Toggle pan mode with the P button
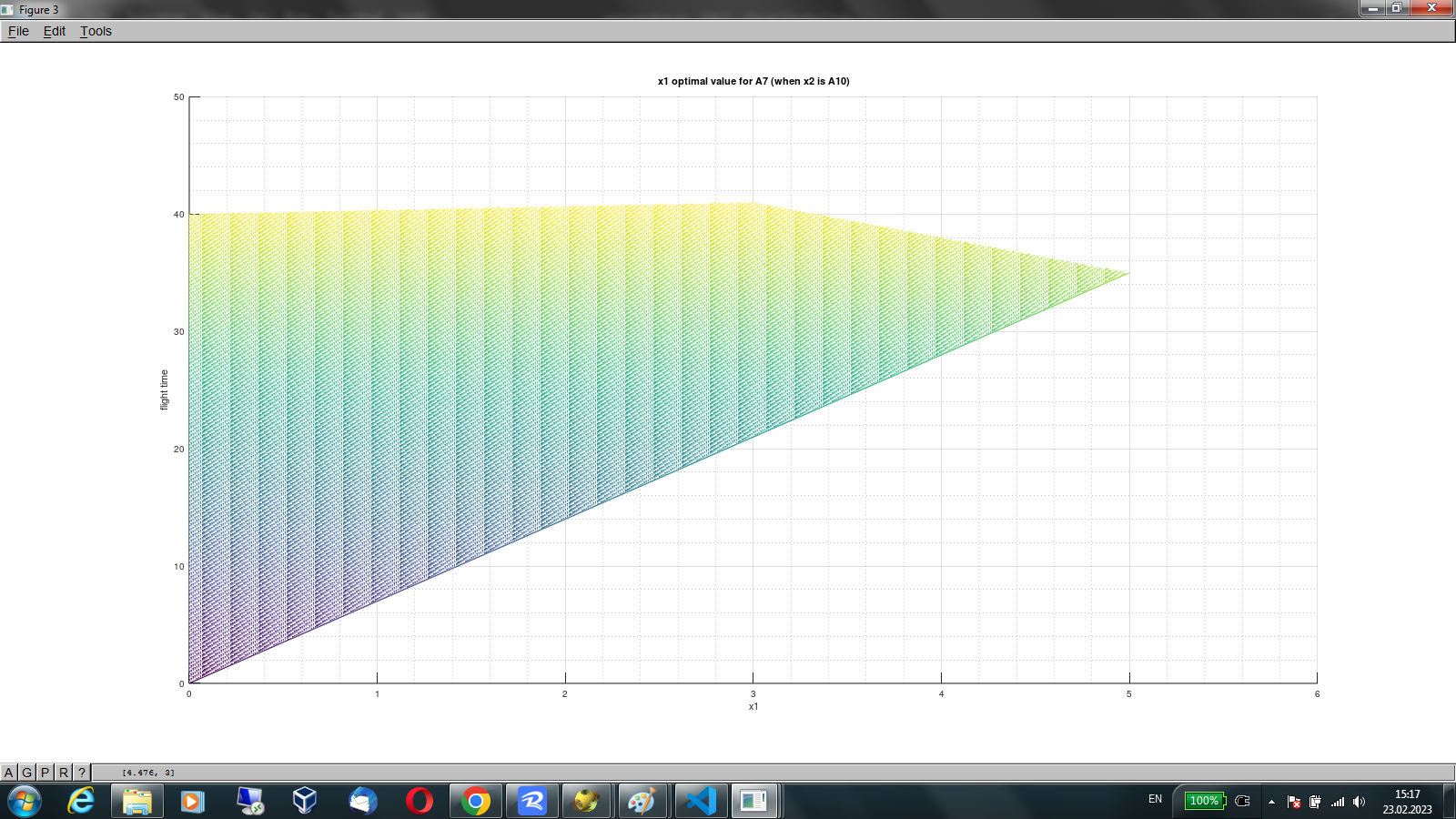Image resolution: width=1456 pixels, height=819 pixels. tap(45, 773)
